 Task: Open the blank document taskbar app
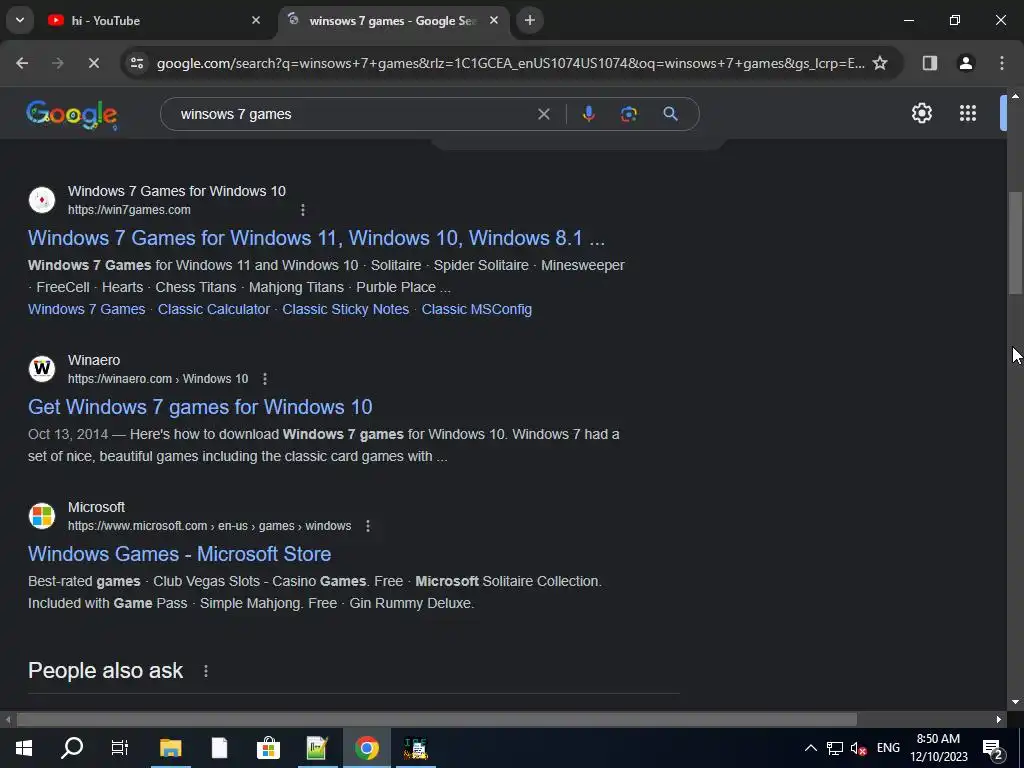point(219,748)
